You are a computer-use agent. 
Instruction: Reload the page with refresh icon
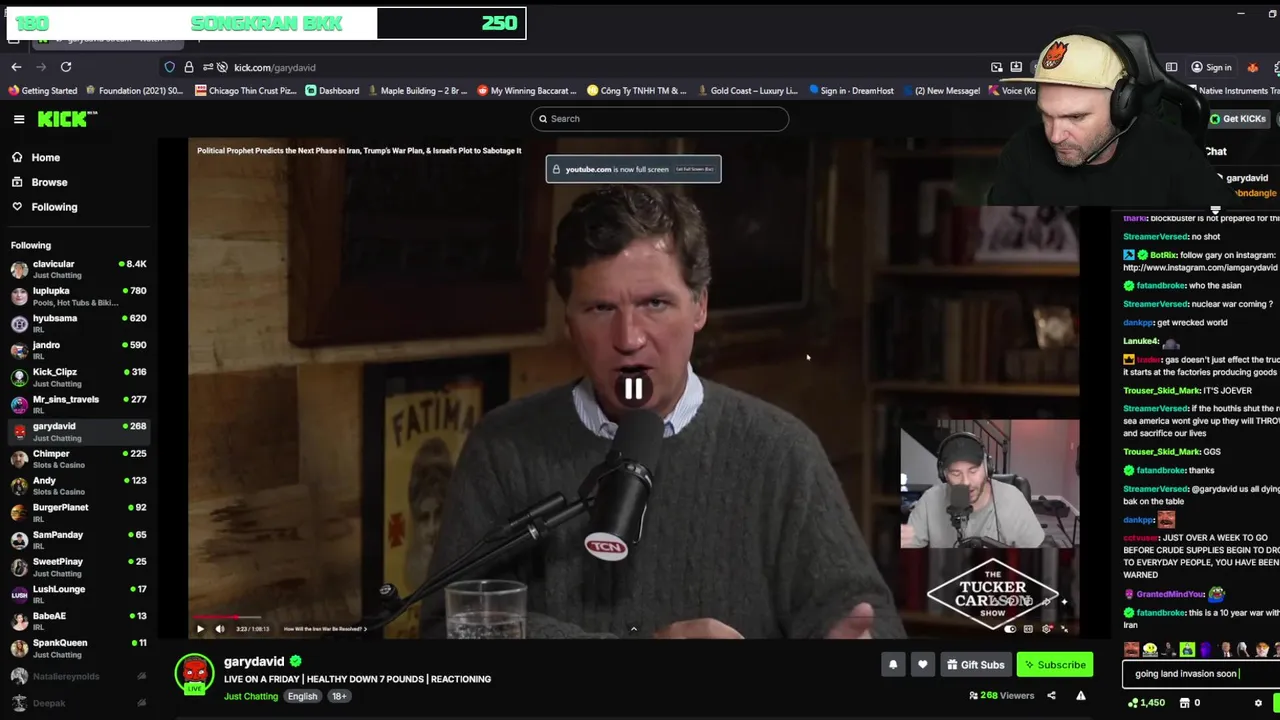(66, 67)
